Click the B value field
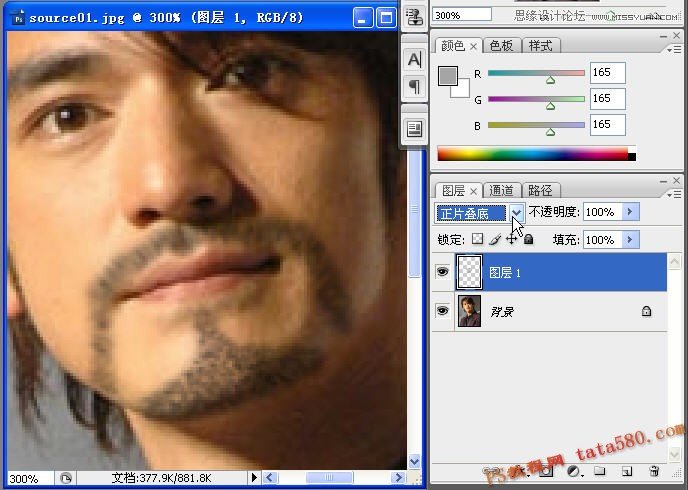This screenshot has width=688, height=490. 607,125
